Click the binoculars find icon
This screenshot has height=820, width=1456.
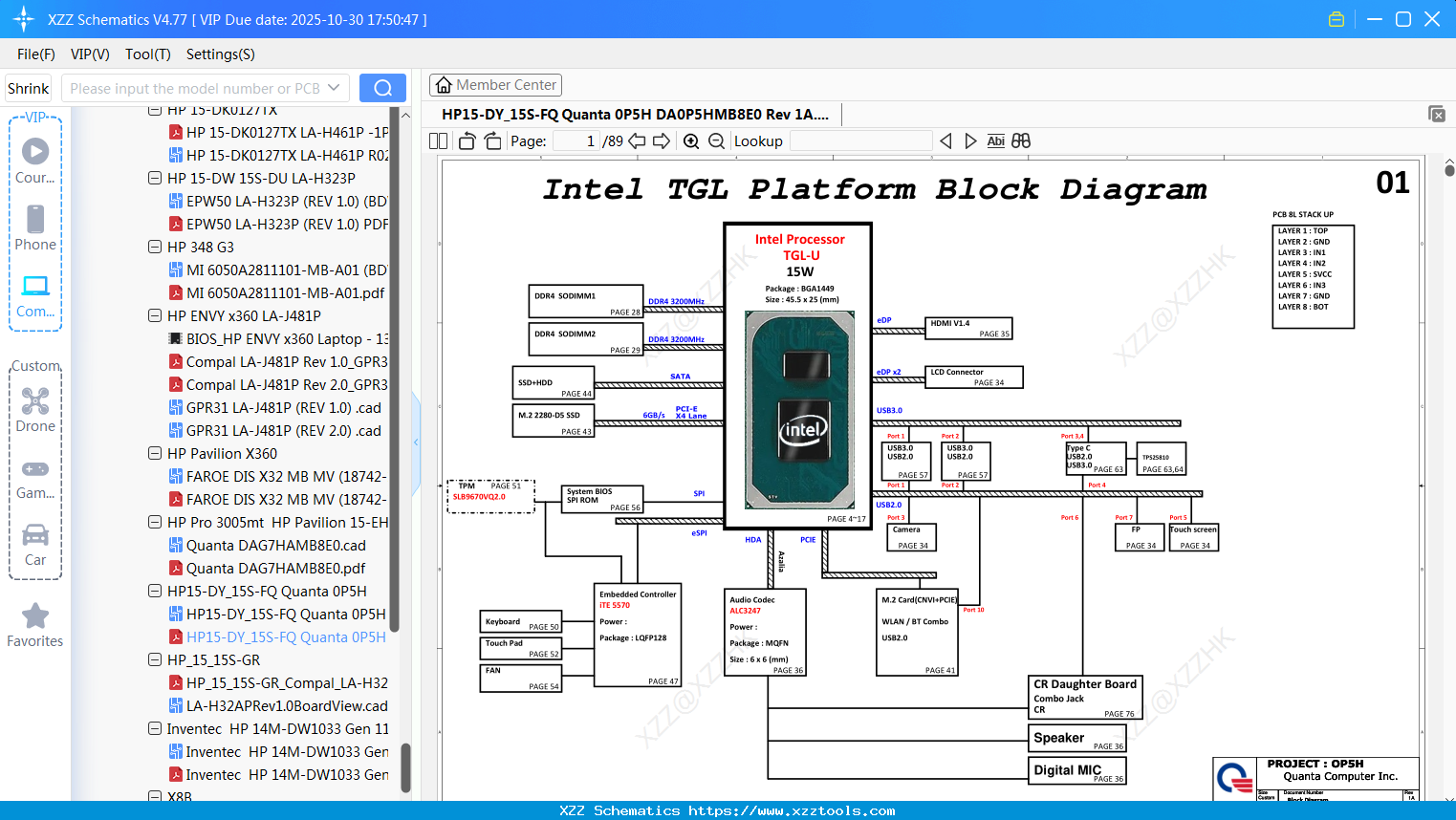(x=1021, y=141)
